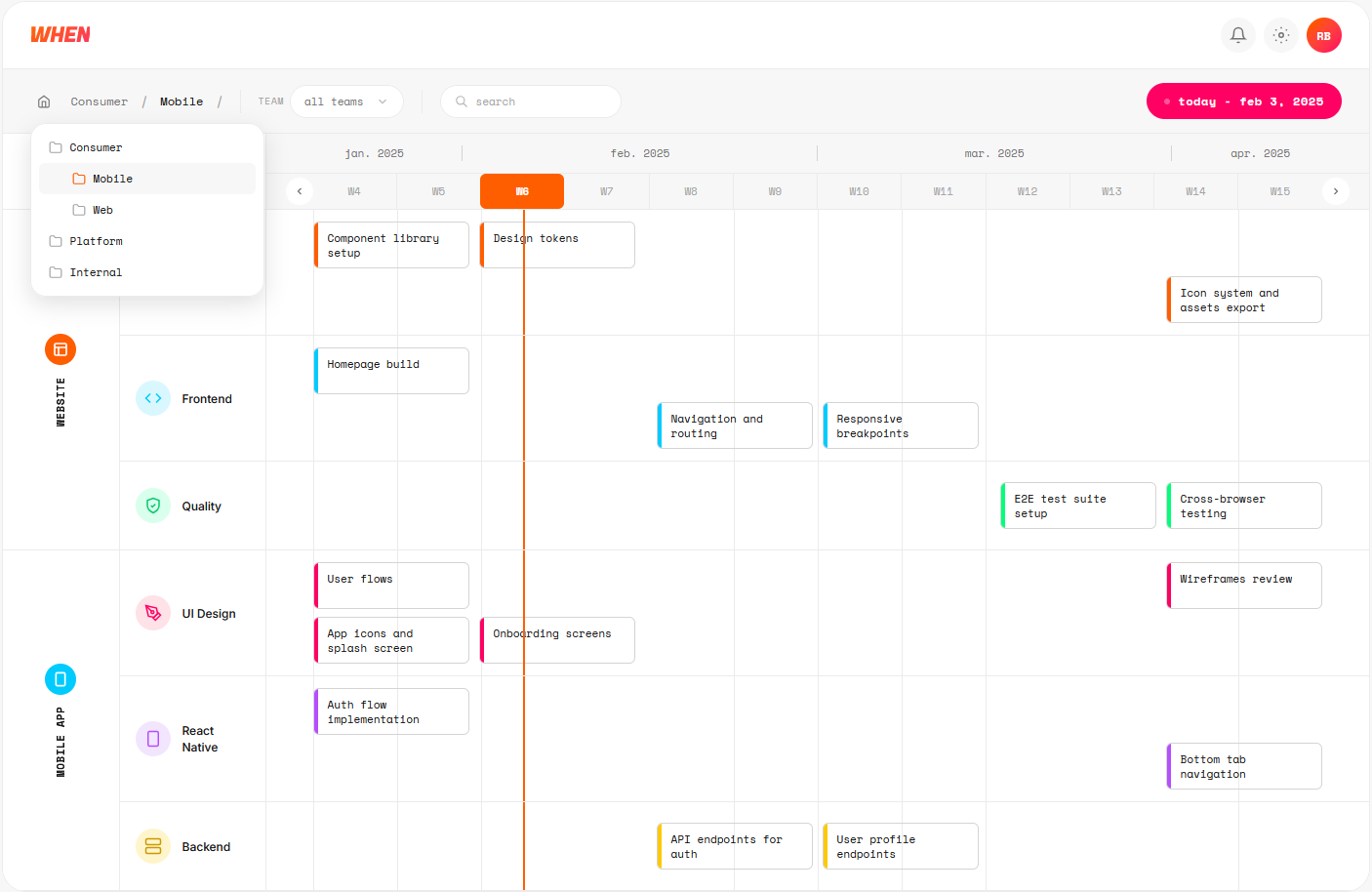The width and height of the screenshot is (1372, 892).
Task: Click the WHEN logo
Action: pos(61,34)
